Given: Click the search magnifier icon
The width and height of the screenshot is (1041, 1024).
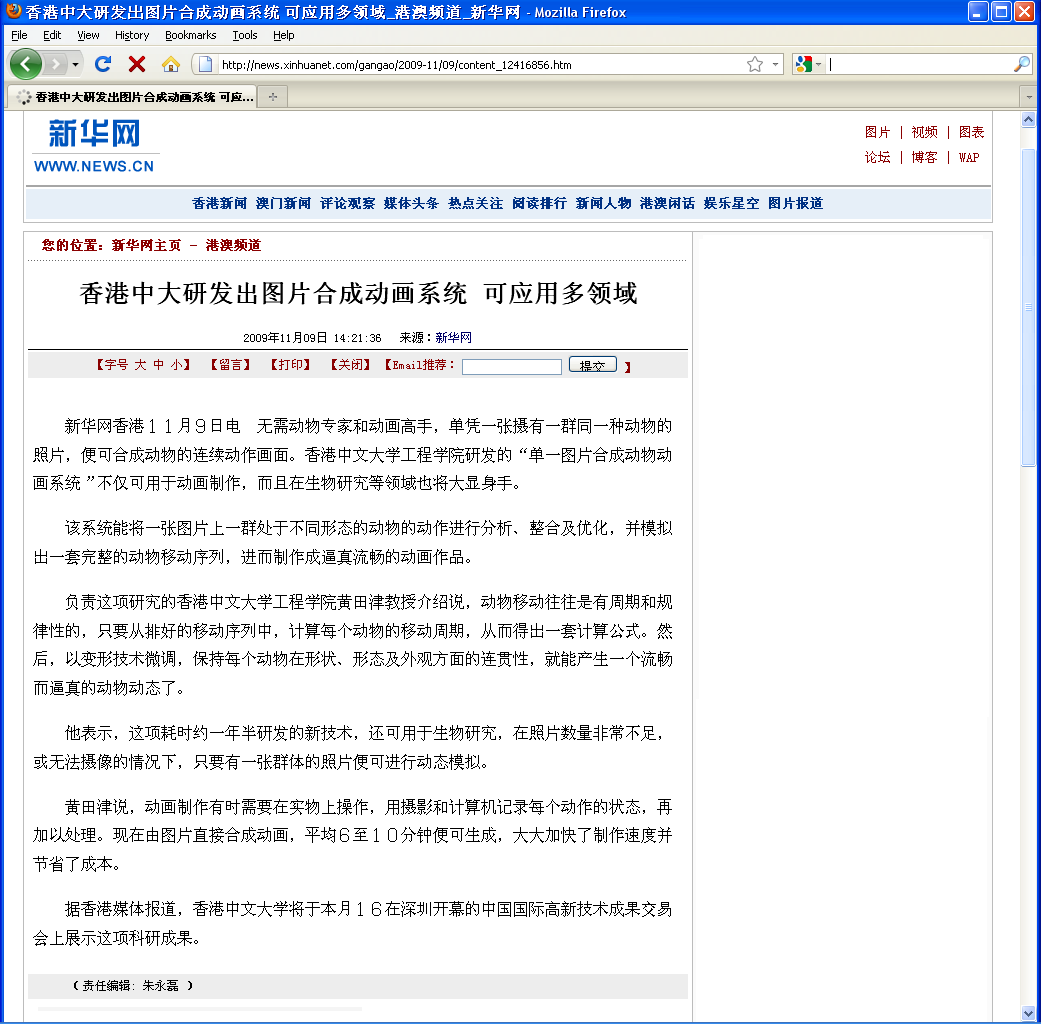Looking at the screenshot, I should (x=1022, y=64).
